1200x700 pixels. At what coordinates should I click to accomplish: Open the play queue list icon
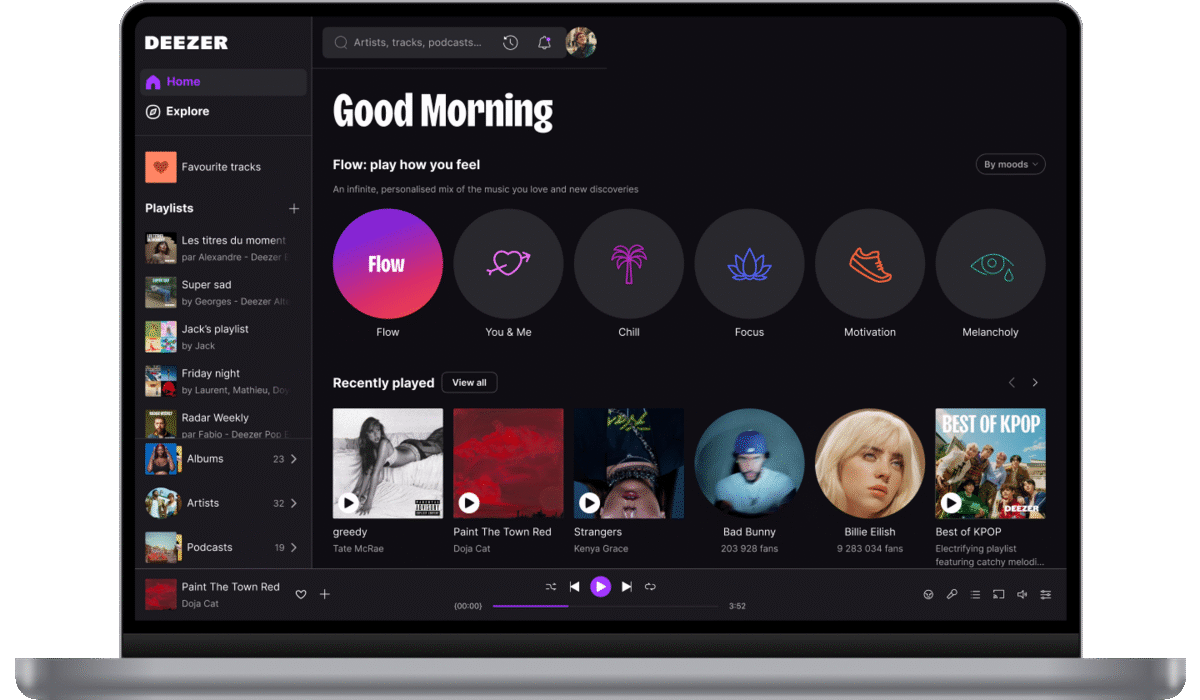(x=975, y=594)
